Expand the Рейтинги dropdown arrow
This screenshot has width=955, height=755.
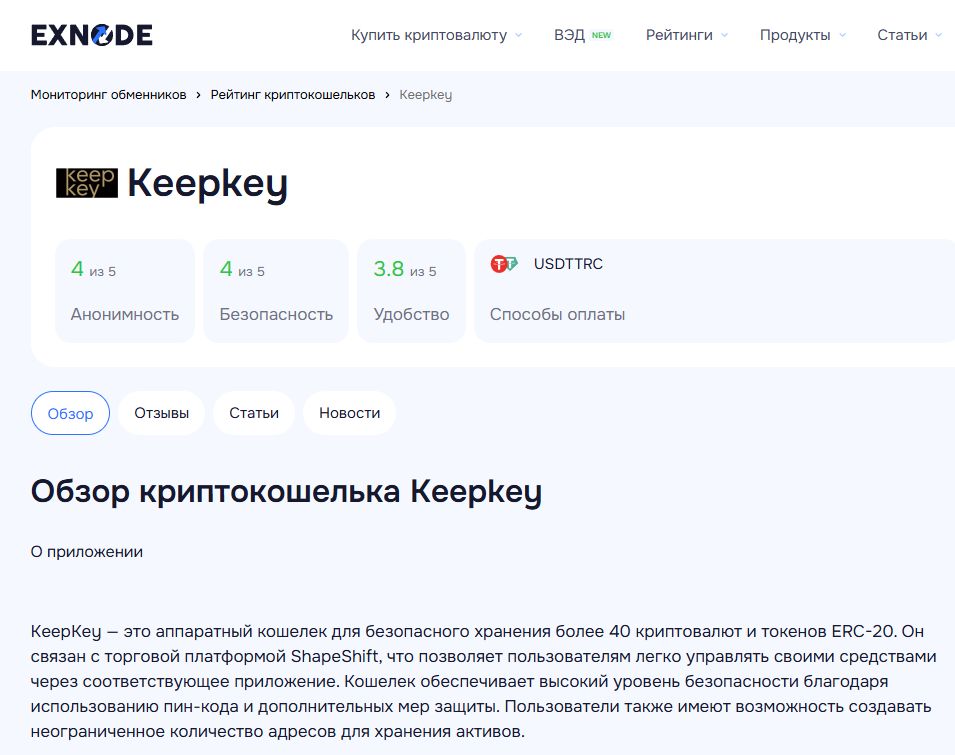[x=724, y=35]
